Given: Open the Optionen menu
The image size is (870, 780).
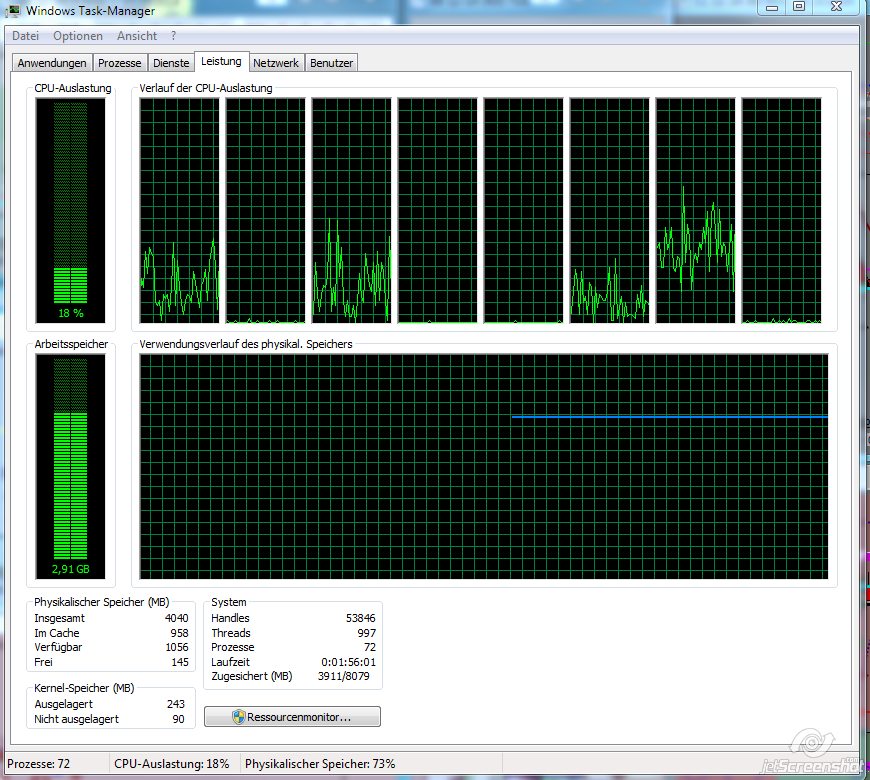Looking at the screenshot, I should (78, 36).
